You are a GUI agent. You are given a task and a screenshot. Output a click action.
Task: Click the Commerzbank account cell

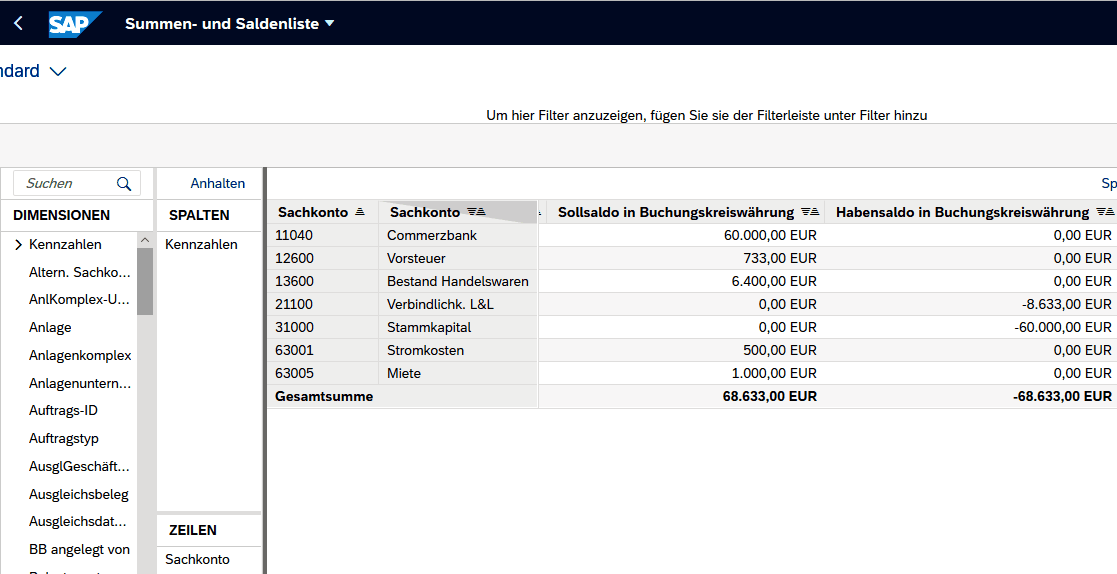pos(432,235)
